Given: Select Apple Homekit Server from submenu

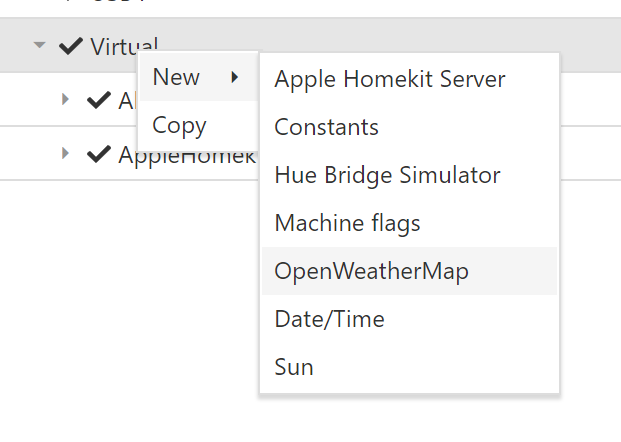Looking at the screenshot, I should 410,79.
